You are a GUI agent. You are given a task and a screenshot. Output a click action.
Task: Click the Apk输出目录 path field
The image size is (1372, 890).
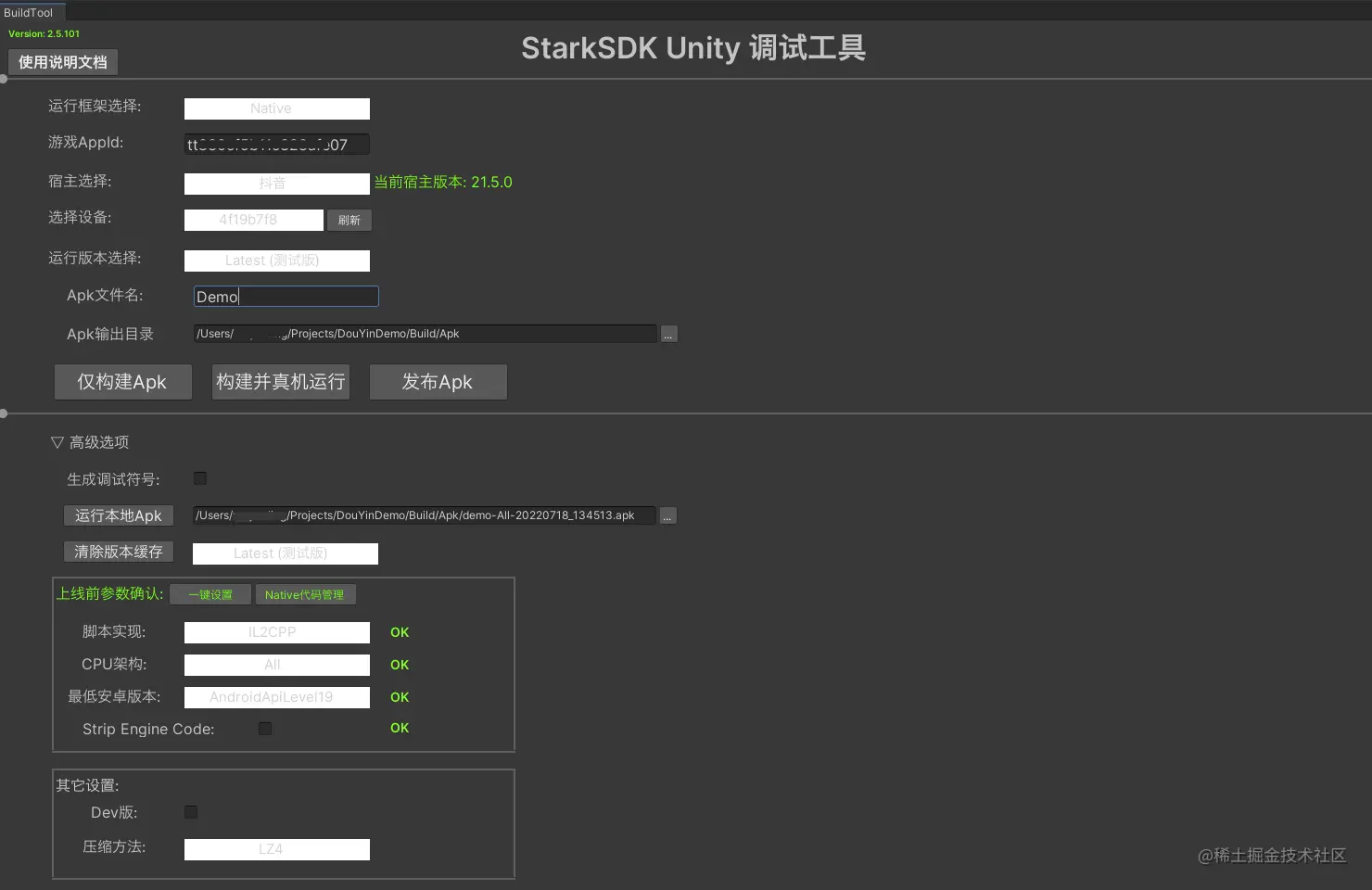point(426,334)
